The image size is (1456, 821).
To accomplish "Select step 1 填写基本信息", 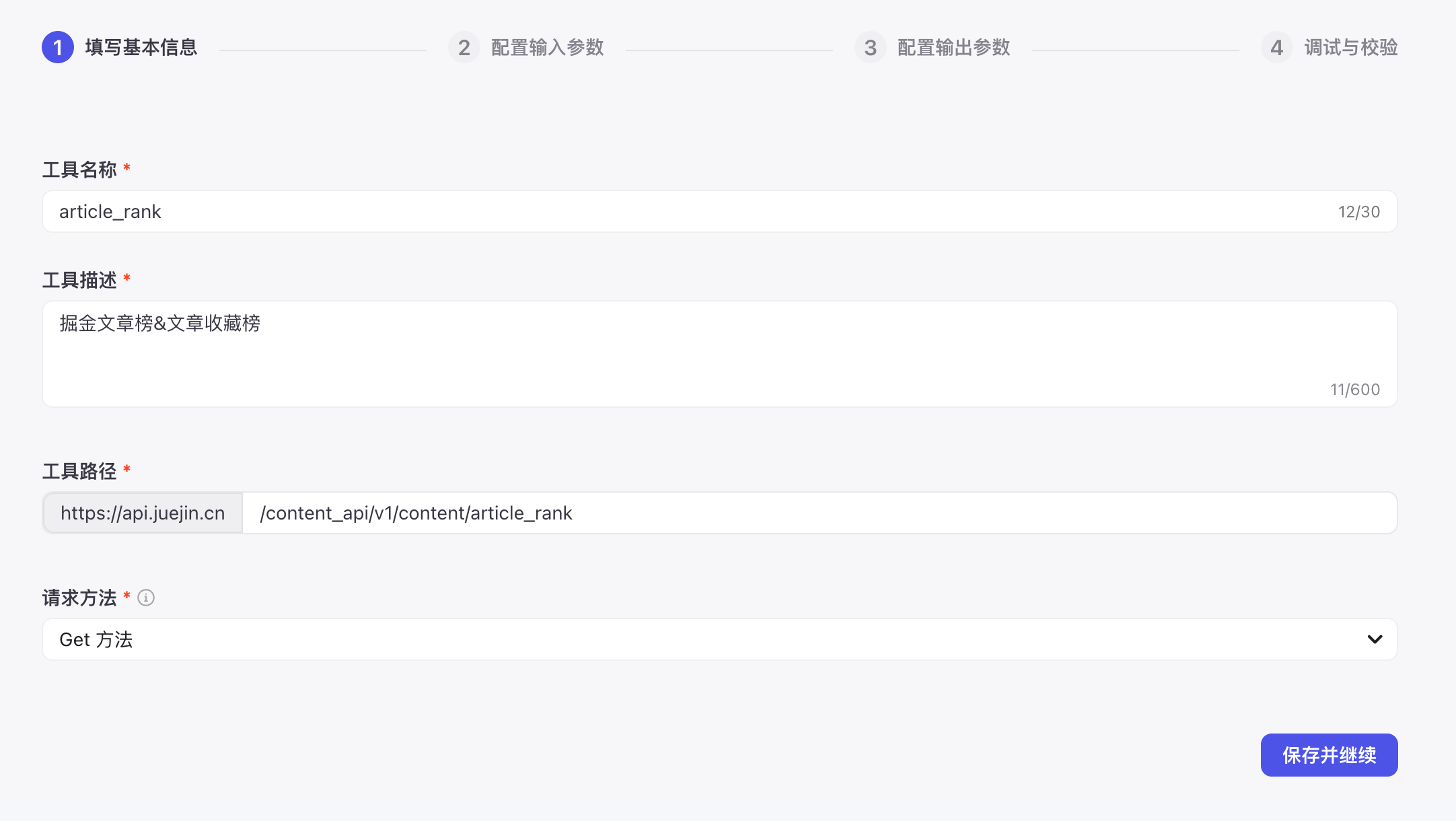I will pyautogui.click(x=120, y=47).
